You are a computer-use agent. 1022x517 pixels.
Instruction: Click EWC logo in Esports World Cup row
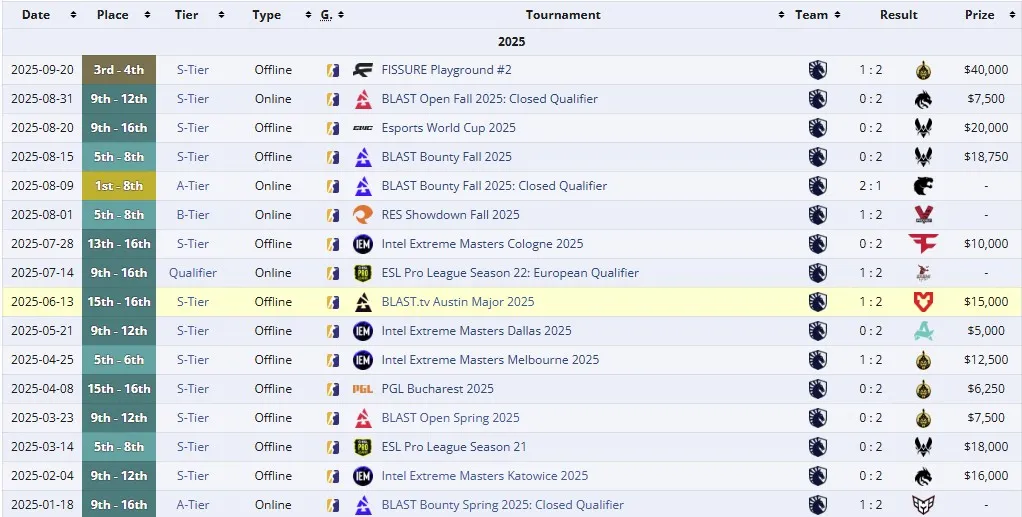click(x=363, y=128)
